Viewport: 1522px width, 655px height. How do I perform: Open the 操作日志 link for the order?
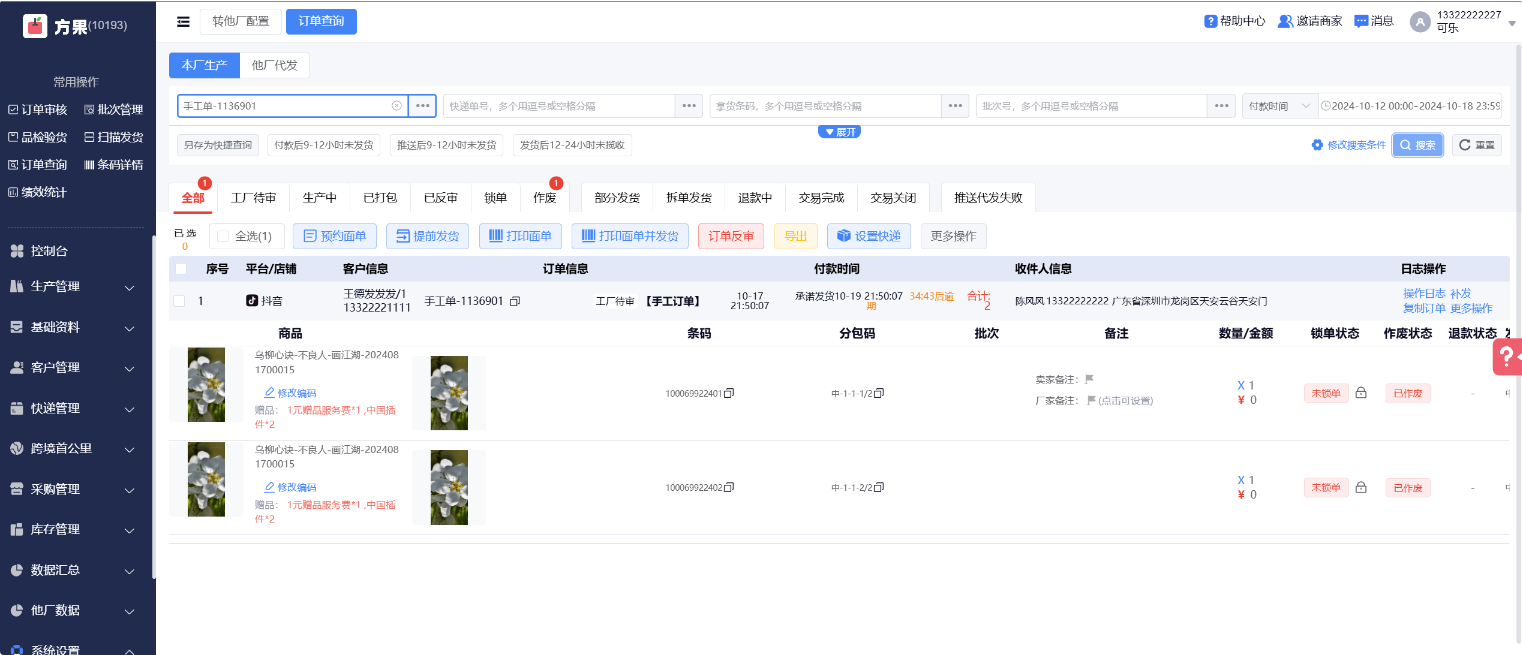[1423, 294]
